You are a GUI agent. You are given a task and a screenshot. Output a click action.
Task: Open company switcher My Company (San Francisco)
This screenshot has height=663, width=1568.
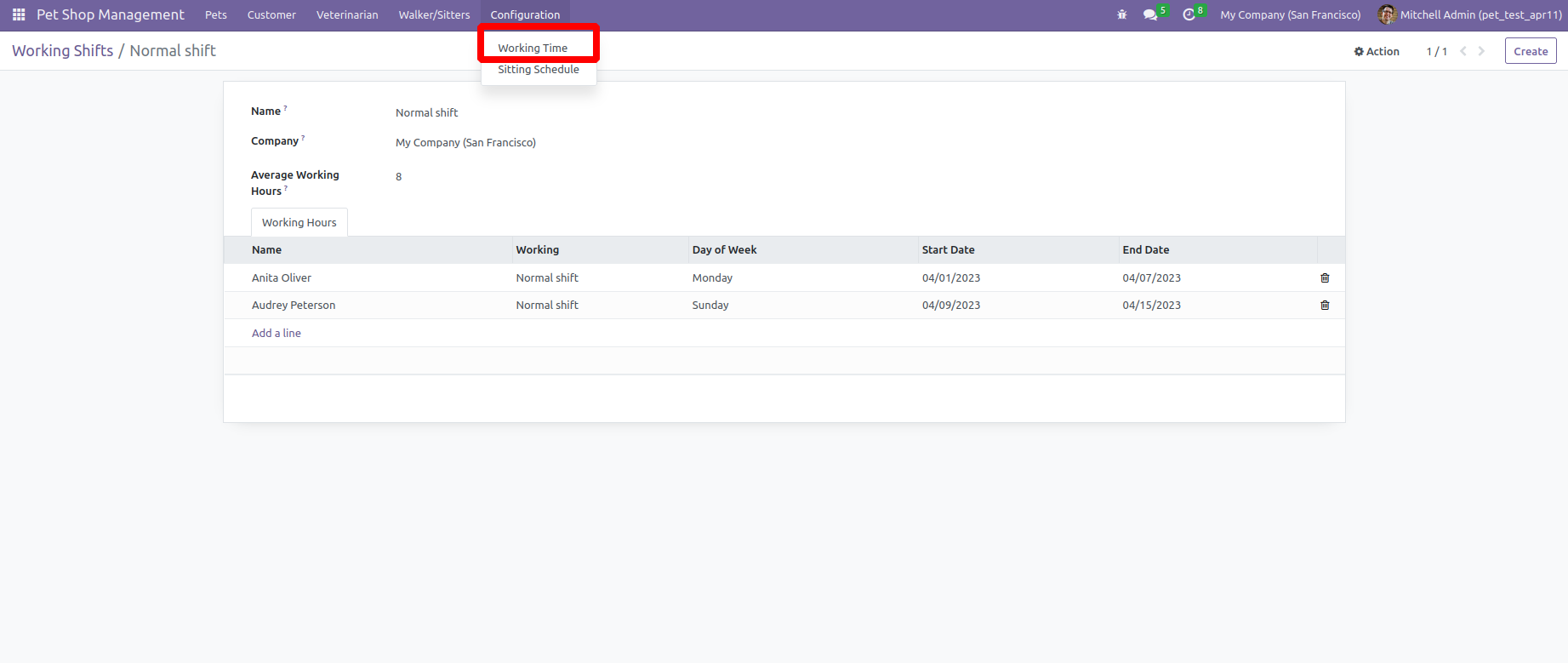tap(1290, 14)
